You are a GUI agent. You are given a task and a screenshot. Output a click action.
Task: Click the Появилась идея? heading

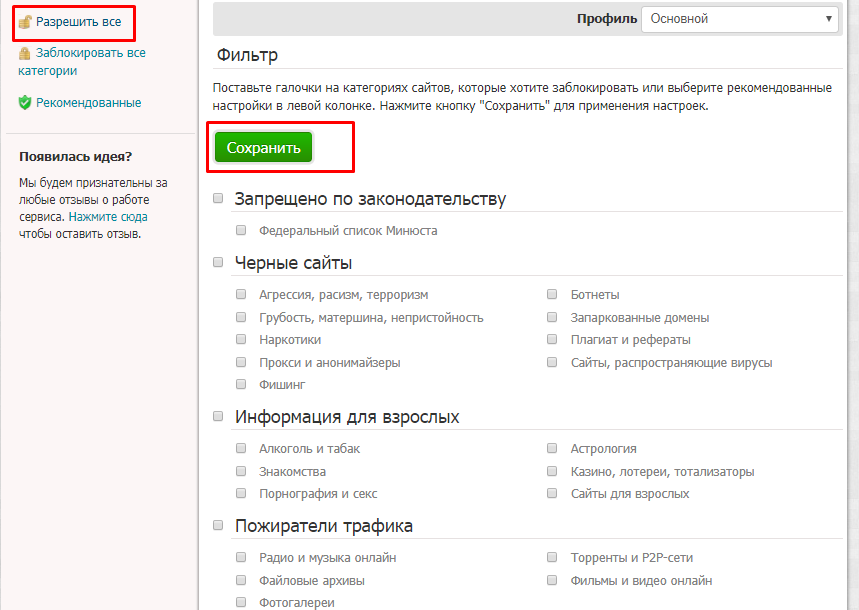[x=76, y=157]
